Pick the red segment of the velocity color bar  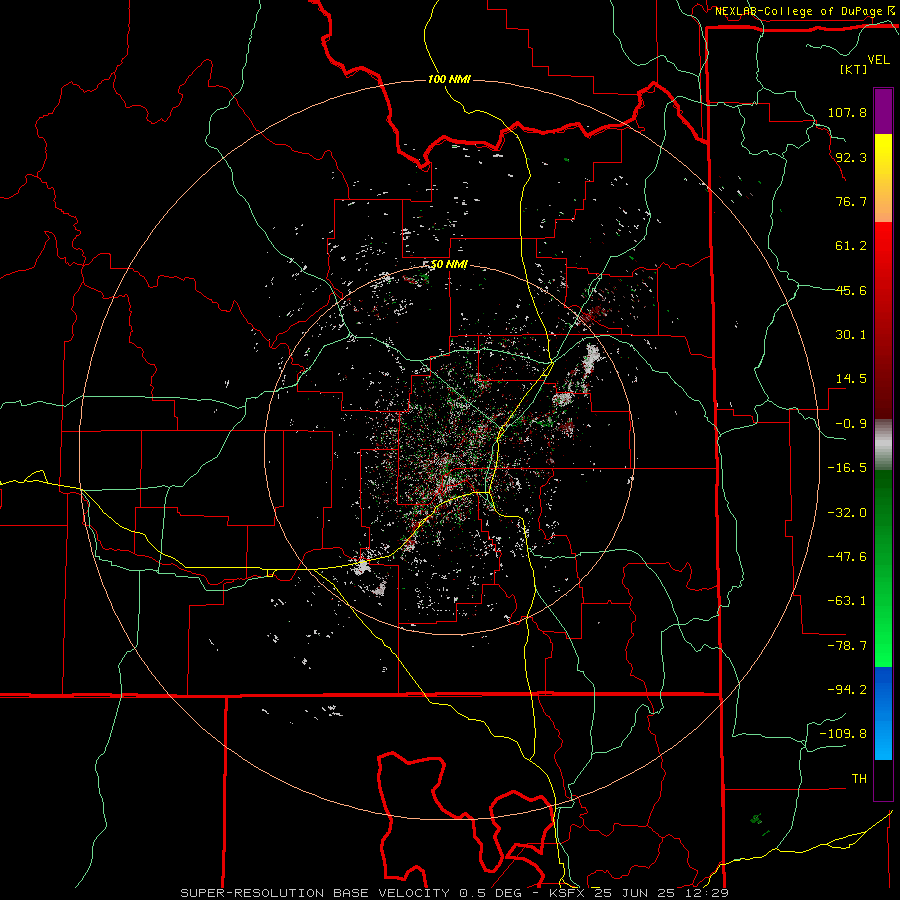tap(883, 320)
